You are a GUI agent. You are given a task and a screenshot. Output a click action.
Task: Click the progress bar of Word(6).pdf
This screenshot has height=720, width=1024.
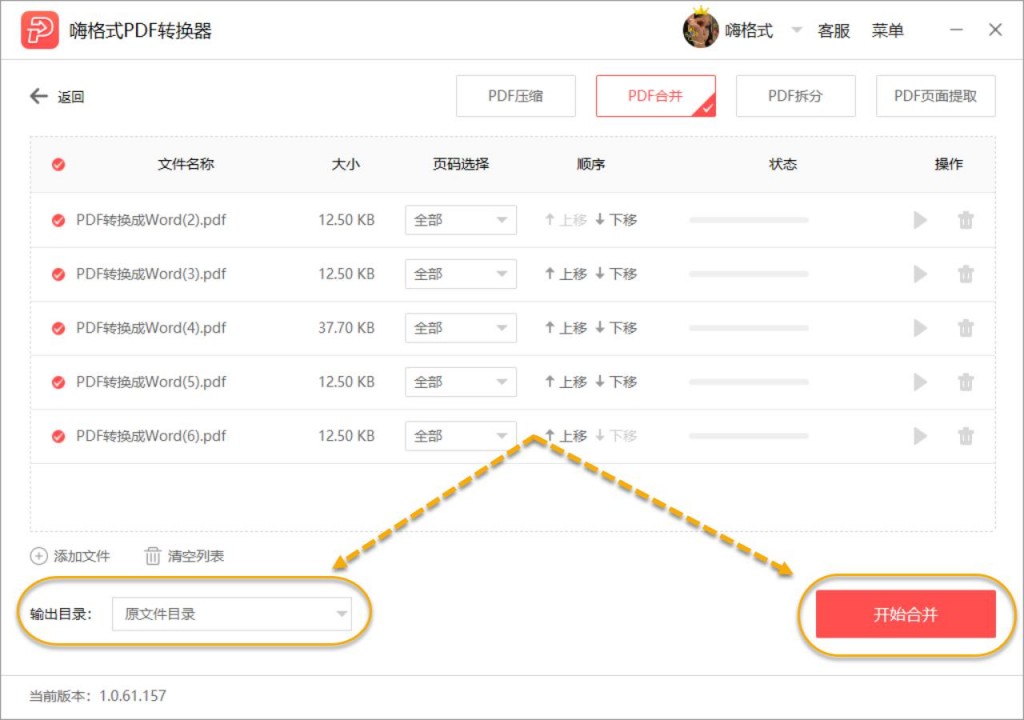(748, 436)
